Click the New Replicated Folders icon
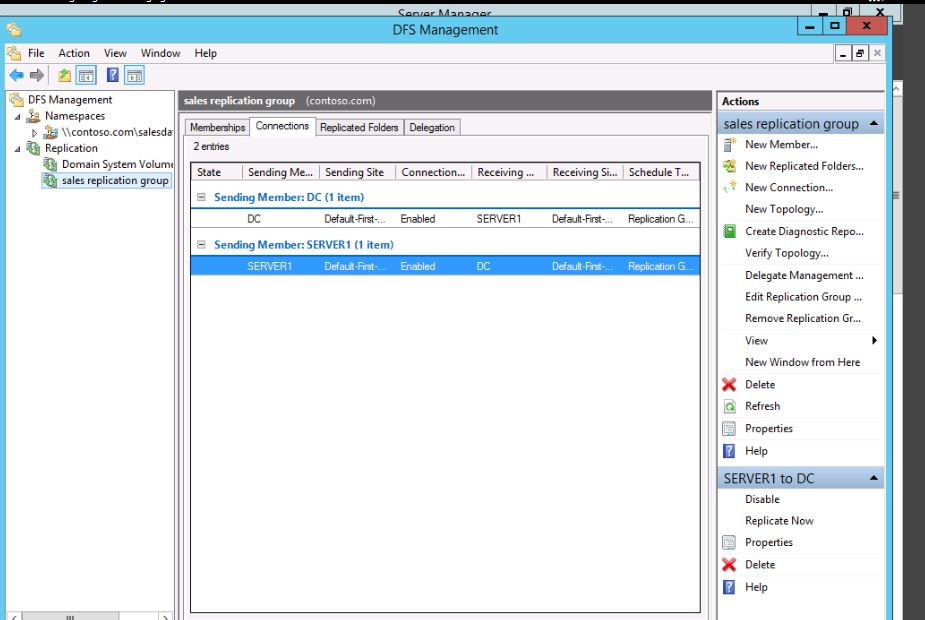The height and width of the screenshot is (620, 925). 730,166
